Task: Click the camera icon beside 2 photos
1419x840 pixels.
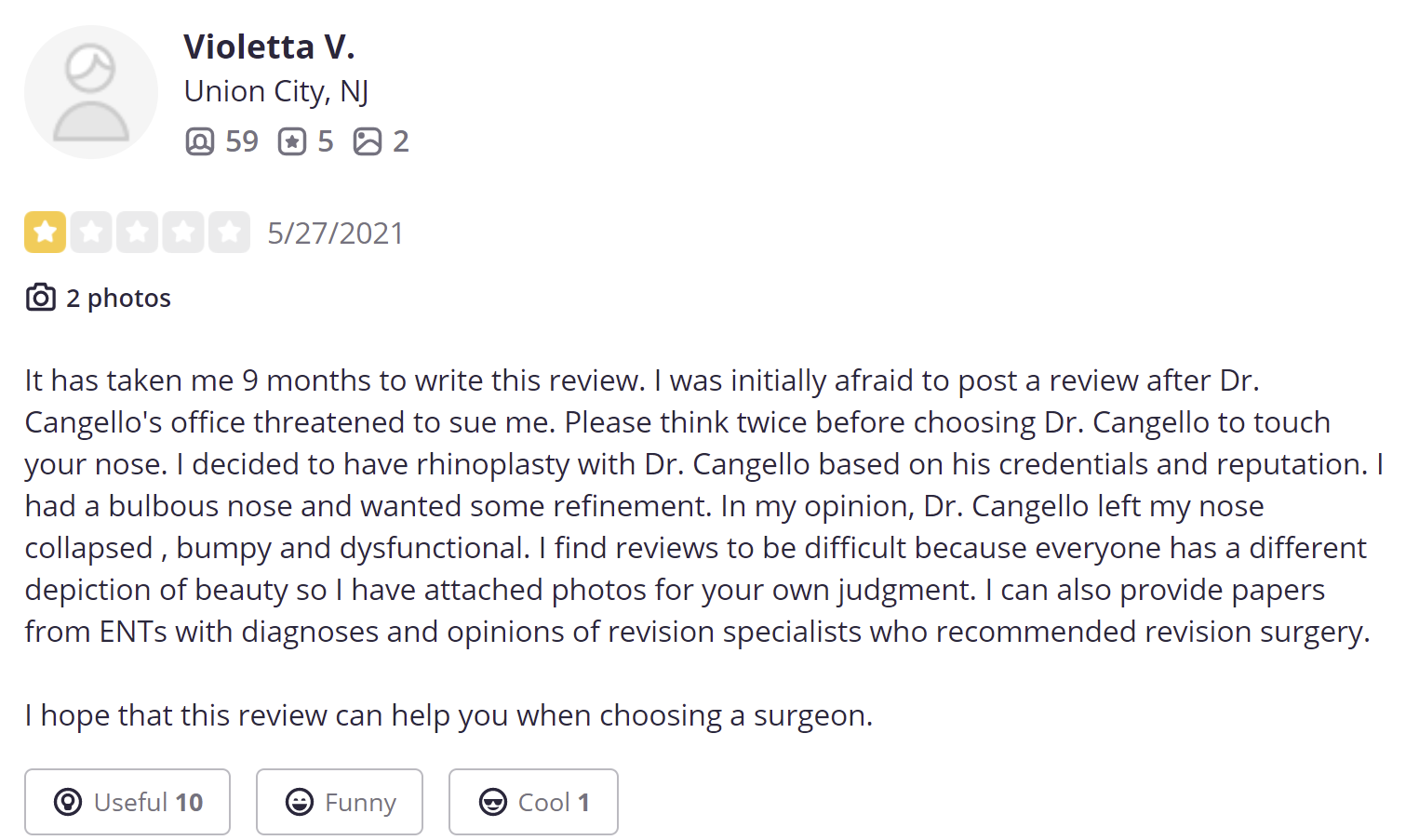Action: [x=40, y=298]
